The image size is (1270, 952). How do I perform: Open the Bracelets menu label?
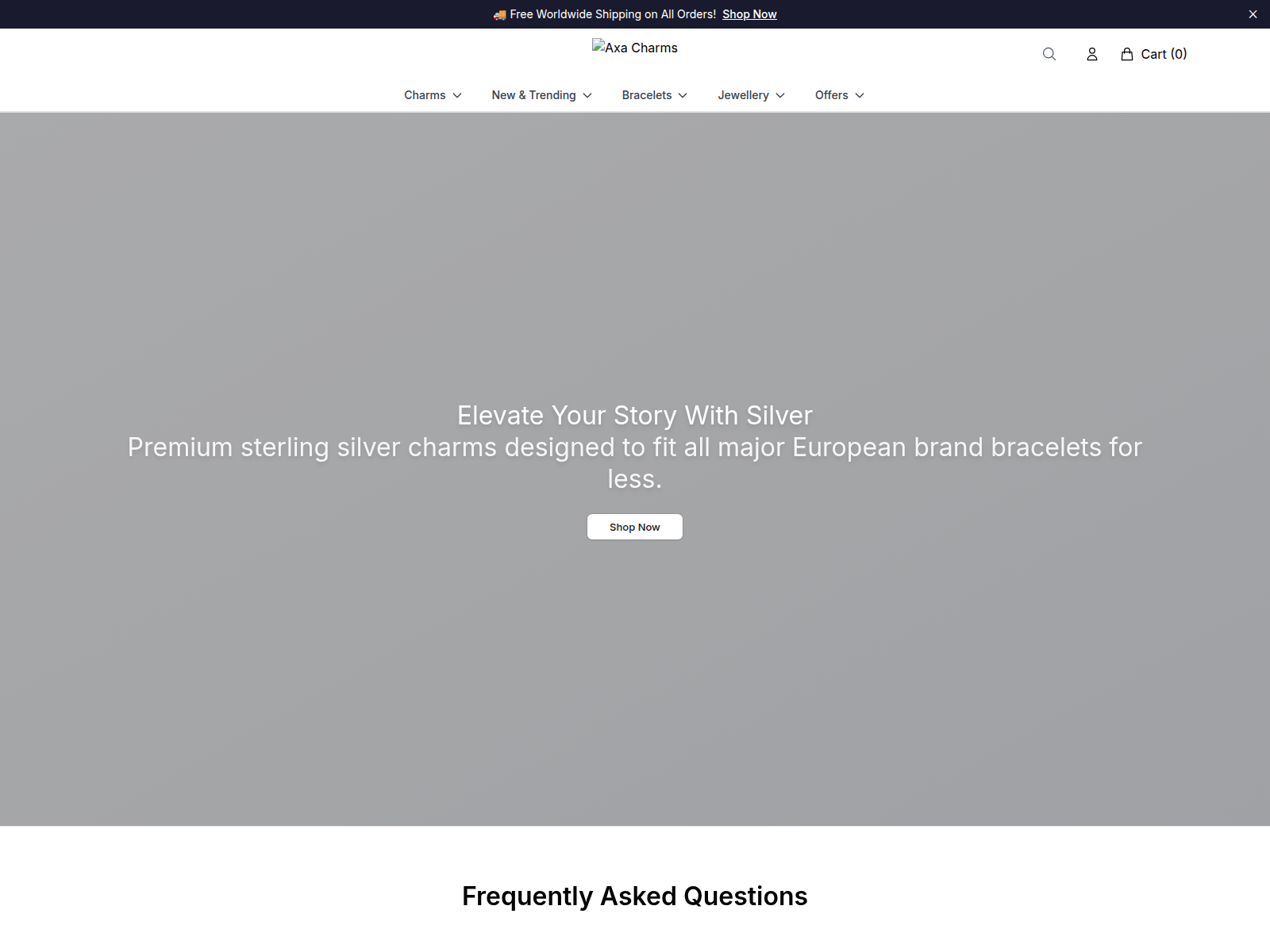tap(647, 95)
